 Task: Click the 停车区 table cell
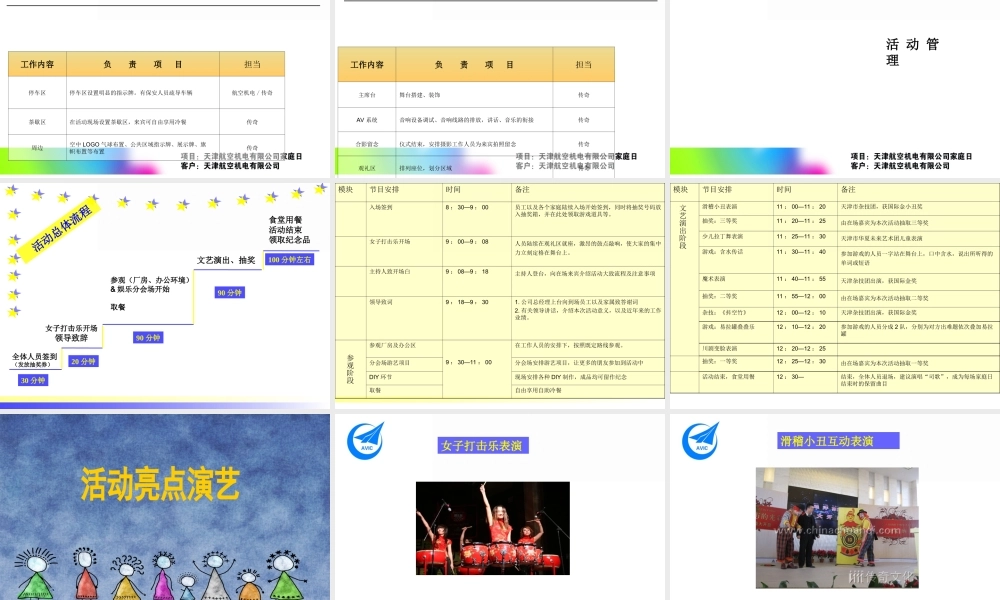click(x=37, y=92)
